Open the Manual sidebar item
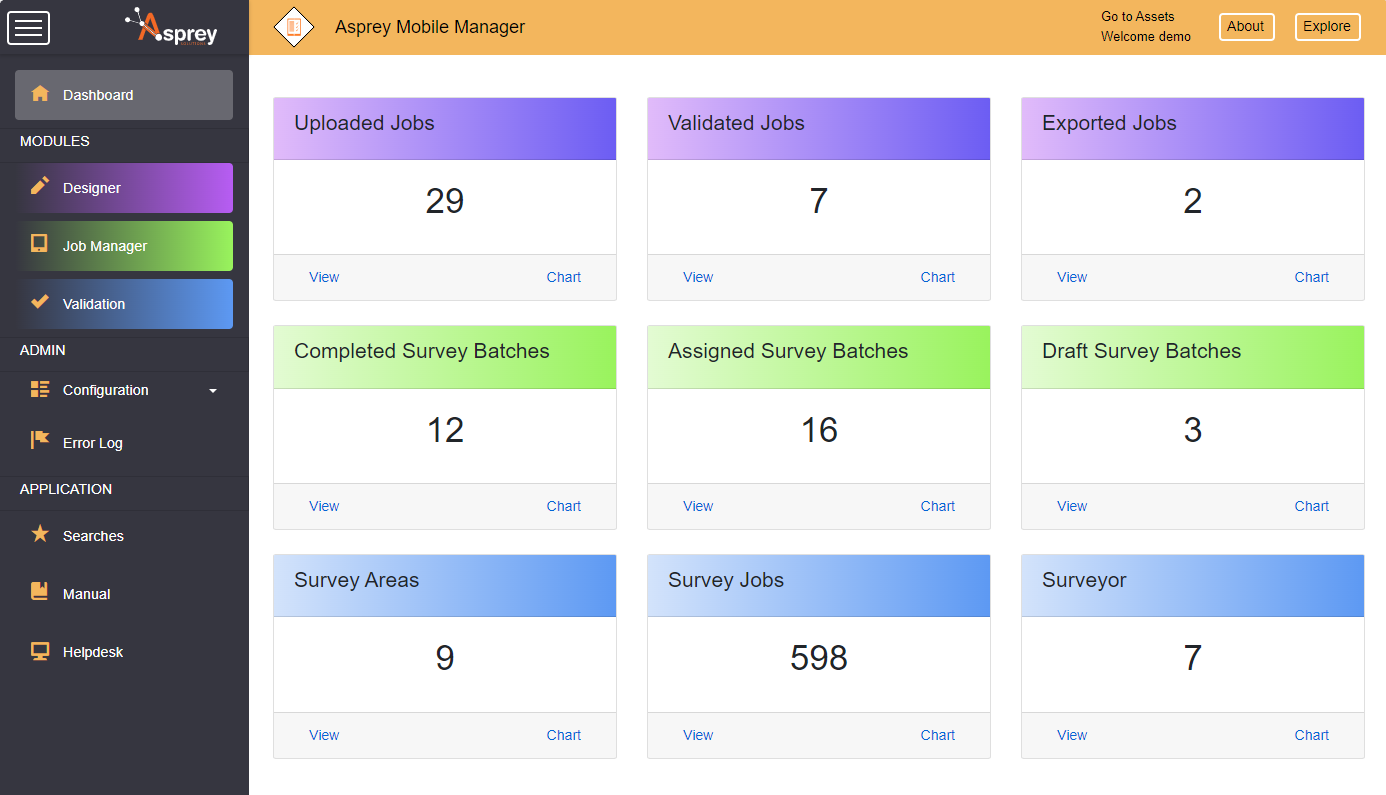This screenshot has width=1386, height=795. coord(86,594)
